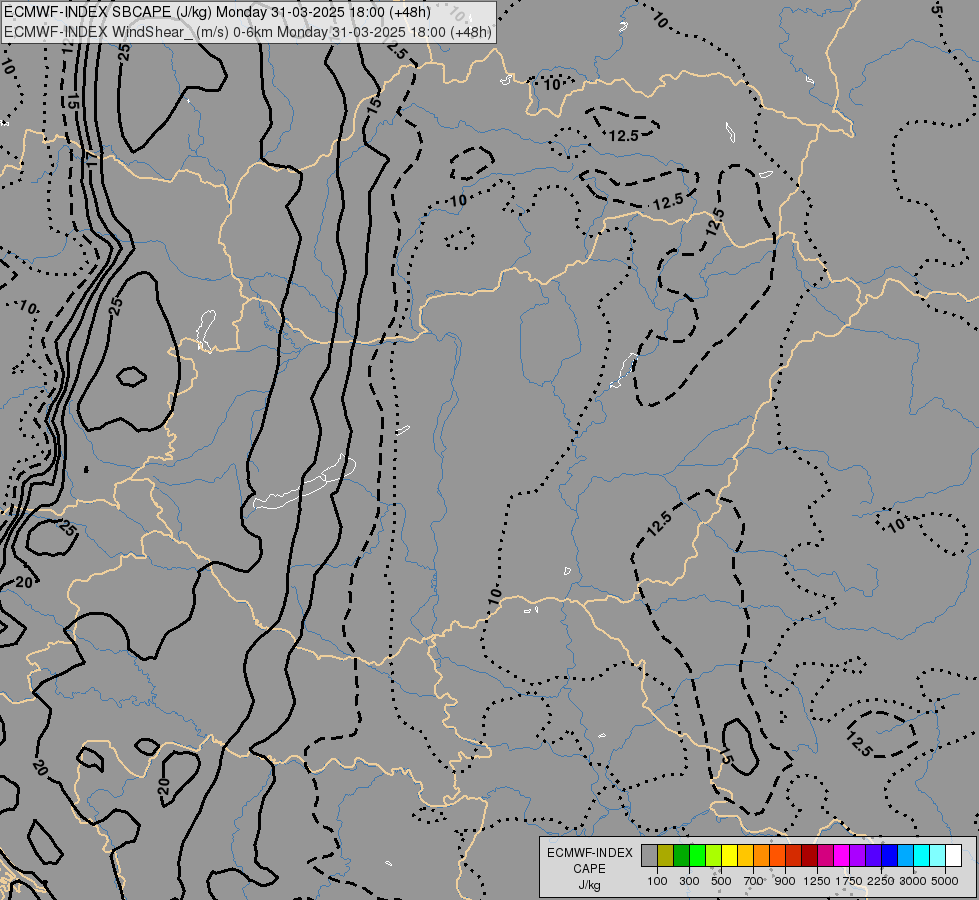Click the legend value 100
The image size is (979, 900).
[657, 881]
